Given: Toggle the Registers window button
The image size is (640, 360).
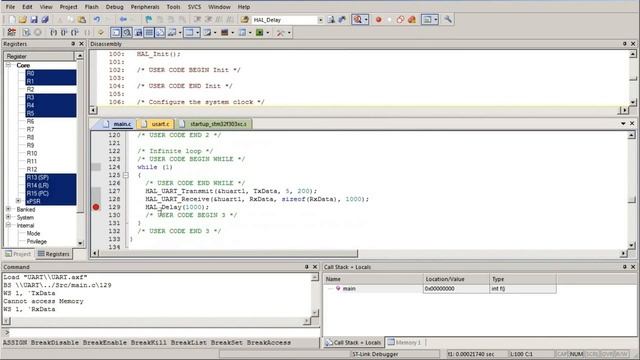Looking at the screenshot, I should 149,32.
